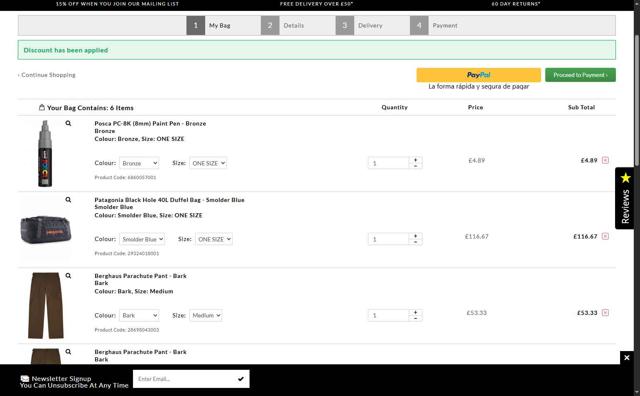This screenshot has width=640, height=396.
Task: Click the £4.89 price value
Action: tap(476, 160)
